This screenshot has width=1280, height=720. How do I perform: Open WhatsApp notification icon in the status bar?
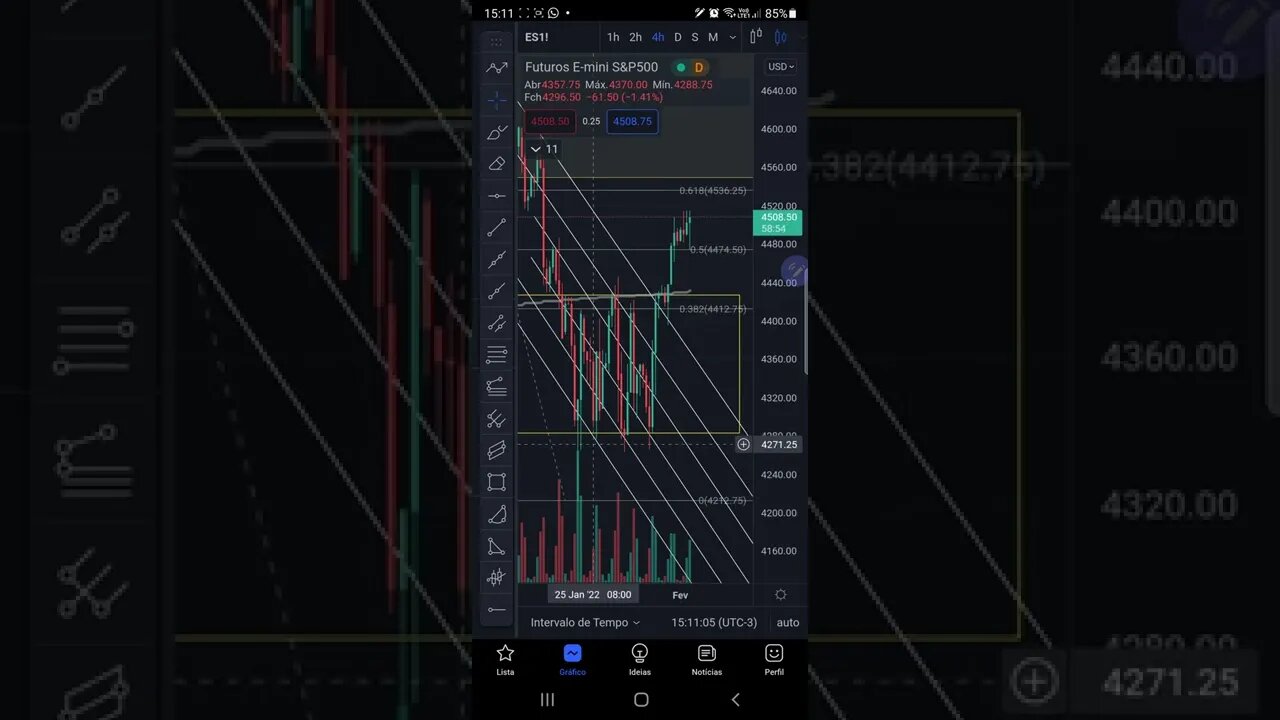click(553, 13)
